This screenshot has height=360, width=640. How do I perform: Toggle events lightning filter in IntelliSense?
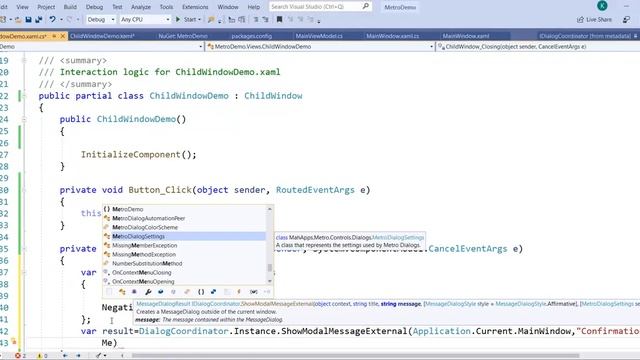pos(239,291)
